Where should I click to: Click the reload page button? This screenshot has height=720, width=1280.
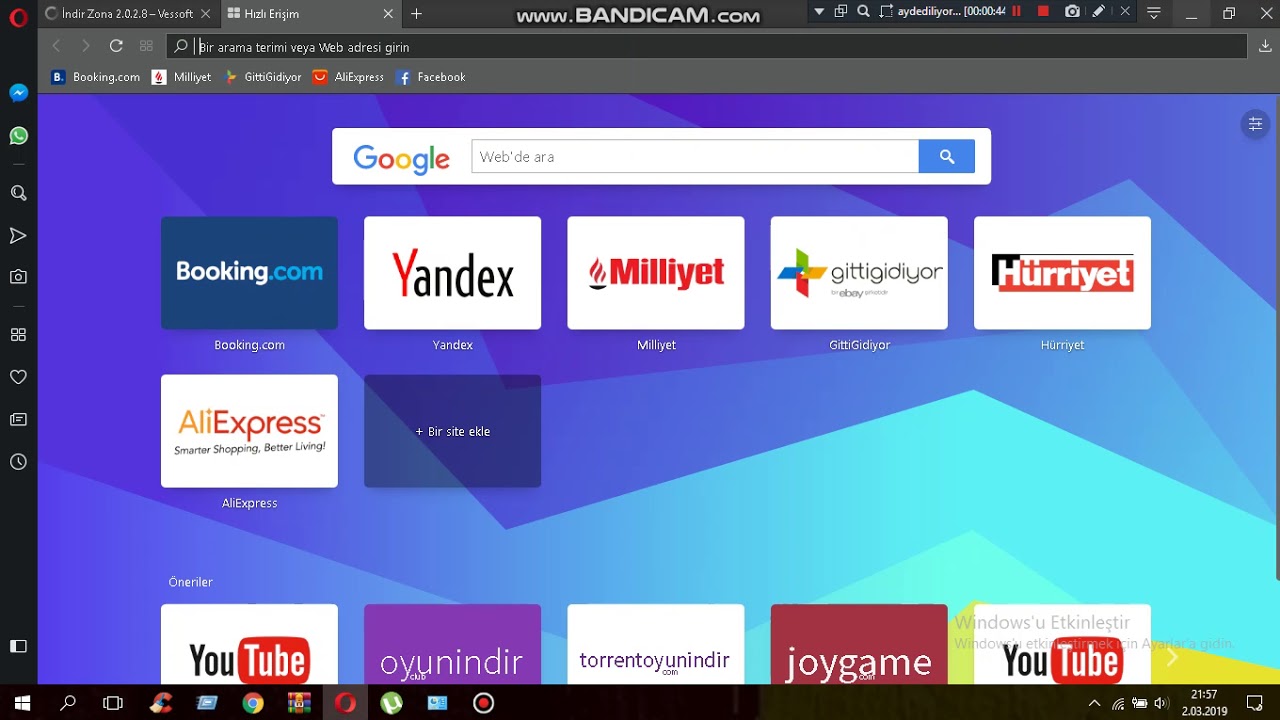(x=116, y=46)
